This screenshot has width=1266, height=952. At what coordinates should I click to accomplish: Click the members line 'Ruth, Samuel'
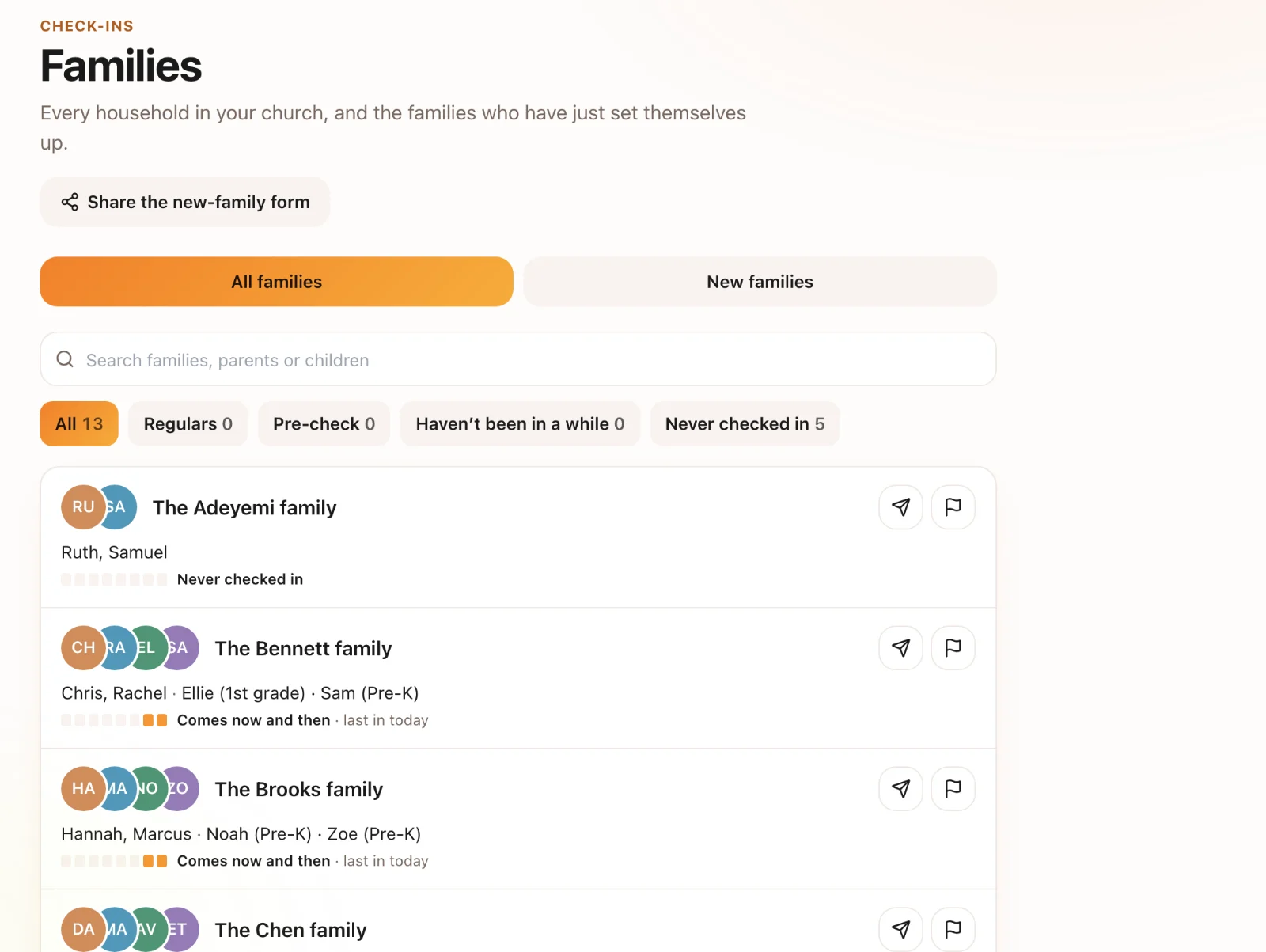[x=115, y=552]
